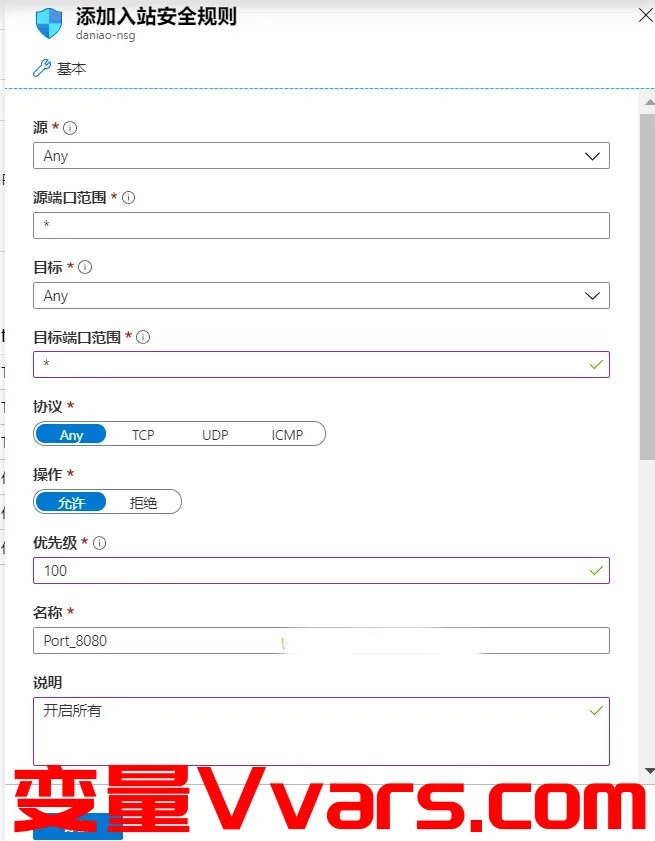Click the scroll down arrow on the panel scrollbar
The width and height of the screenshot is (655, 841).
[649, 771]
